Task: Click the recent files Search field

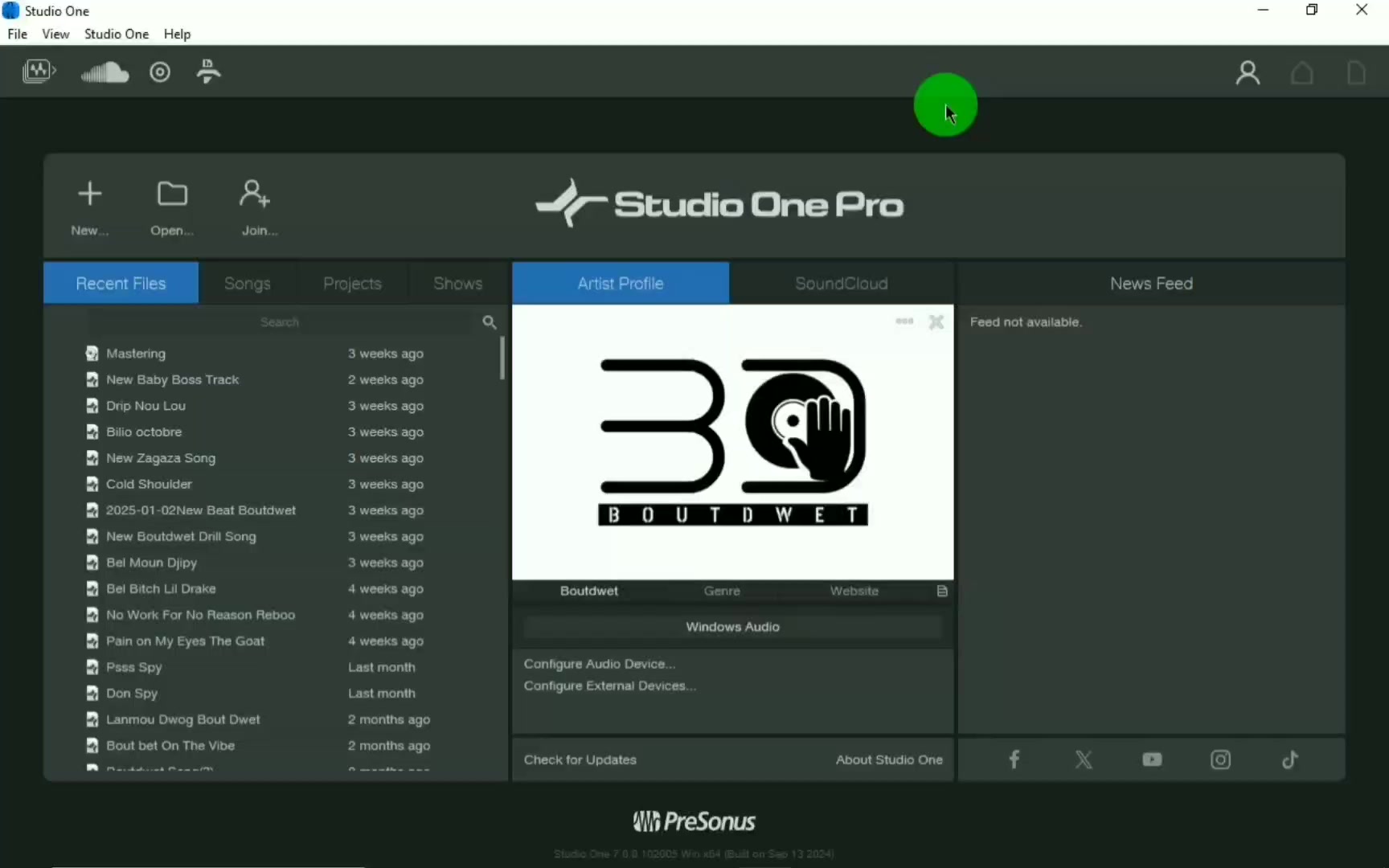Action: (x=280, y=322)
